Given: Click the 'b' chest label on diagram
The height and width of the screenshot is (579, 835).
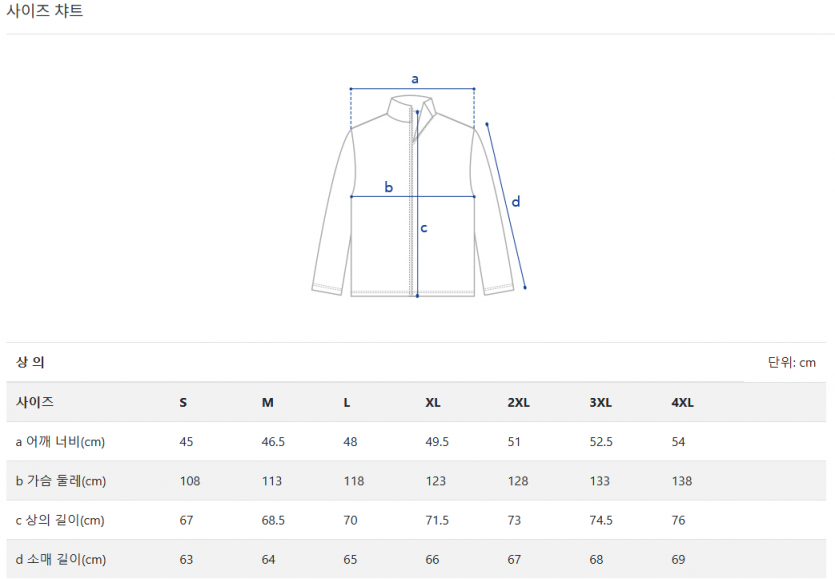Looking at the screenshot, I should tap(389, 187).
